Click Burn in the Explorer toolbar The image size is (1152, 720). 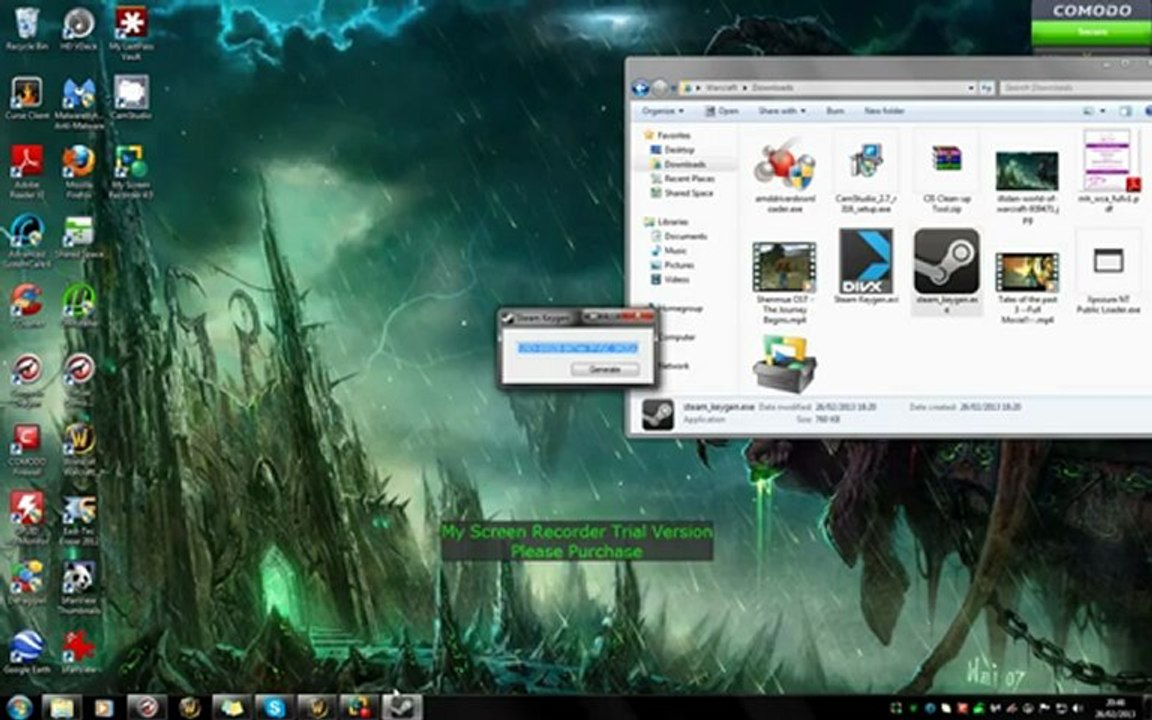(x=835, y=111)
